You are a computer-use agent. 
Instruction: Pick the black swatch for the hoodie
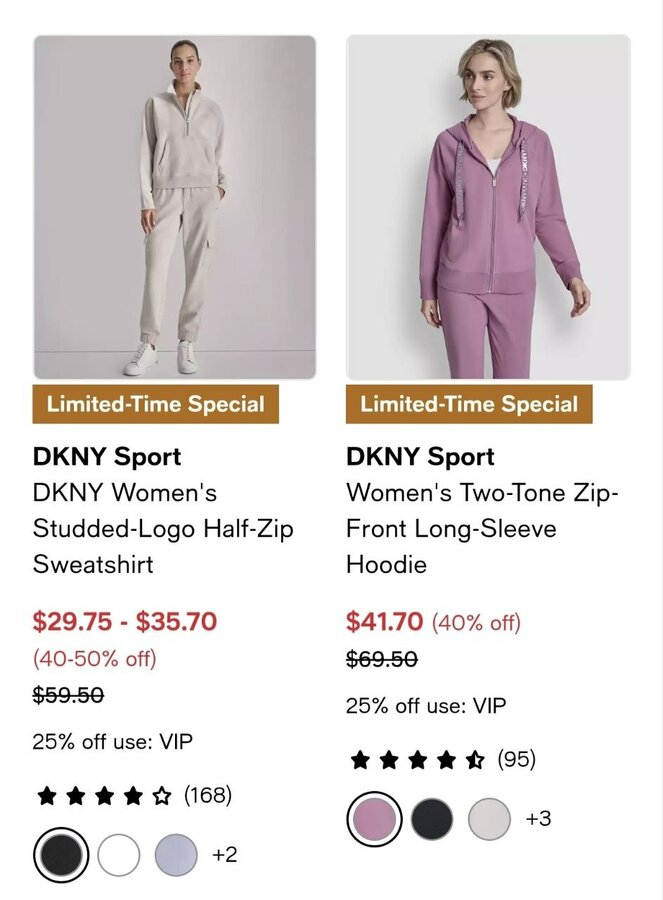point(432,819)
